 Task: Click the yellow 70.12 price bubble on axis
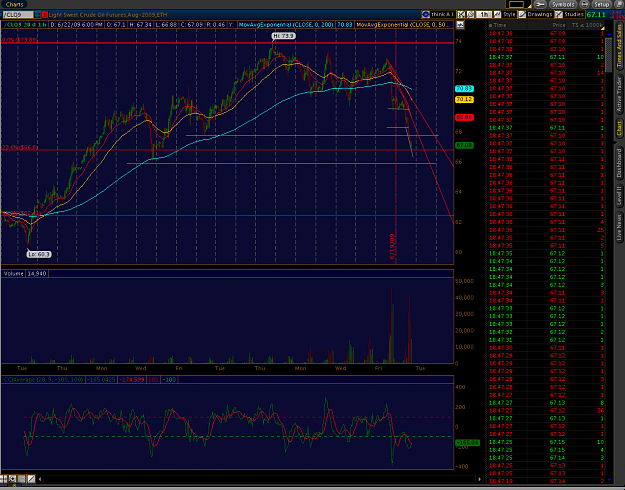tap(464, 99)
